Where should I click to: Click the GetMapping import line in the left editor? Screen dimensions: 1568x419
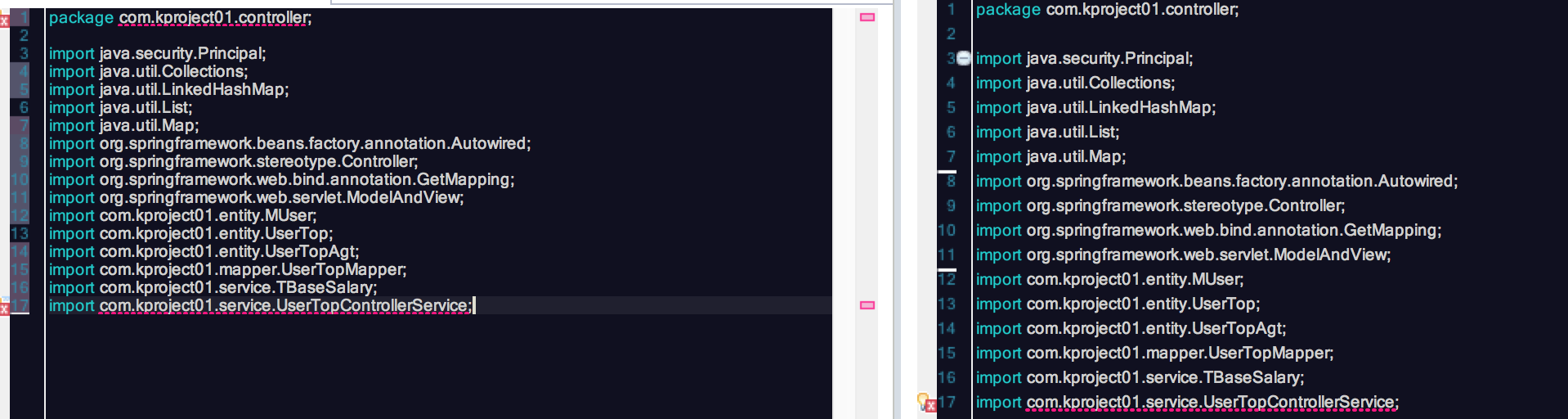281,179
